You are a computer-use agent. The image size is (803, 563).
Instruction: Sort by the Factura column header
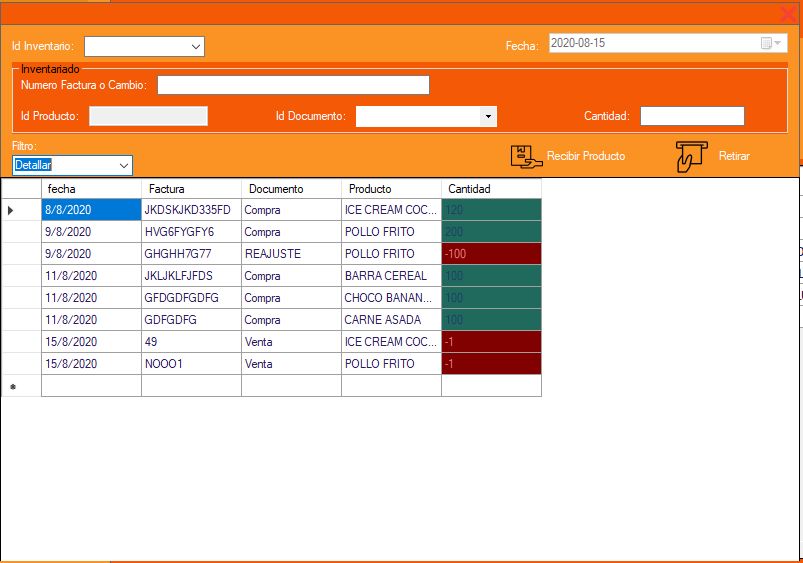191,189
